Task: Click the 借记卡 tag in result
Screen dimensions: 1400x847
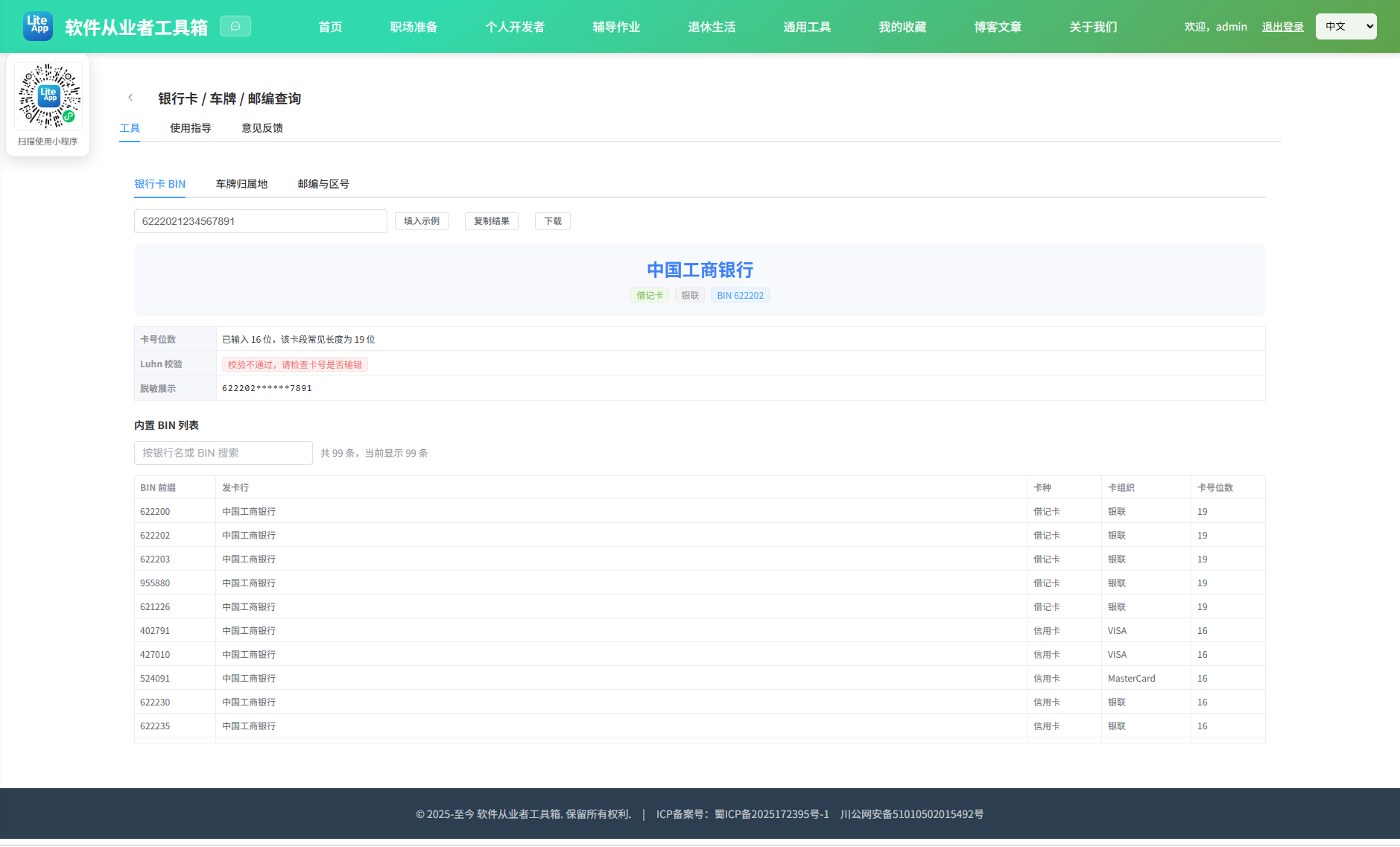Action: pos(650,296)
